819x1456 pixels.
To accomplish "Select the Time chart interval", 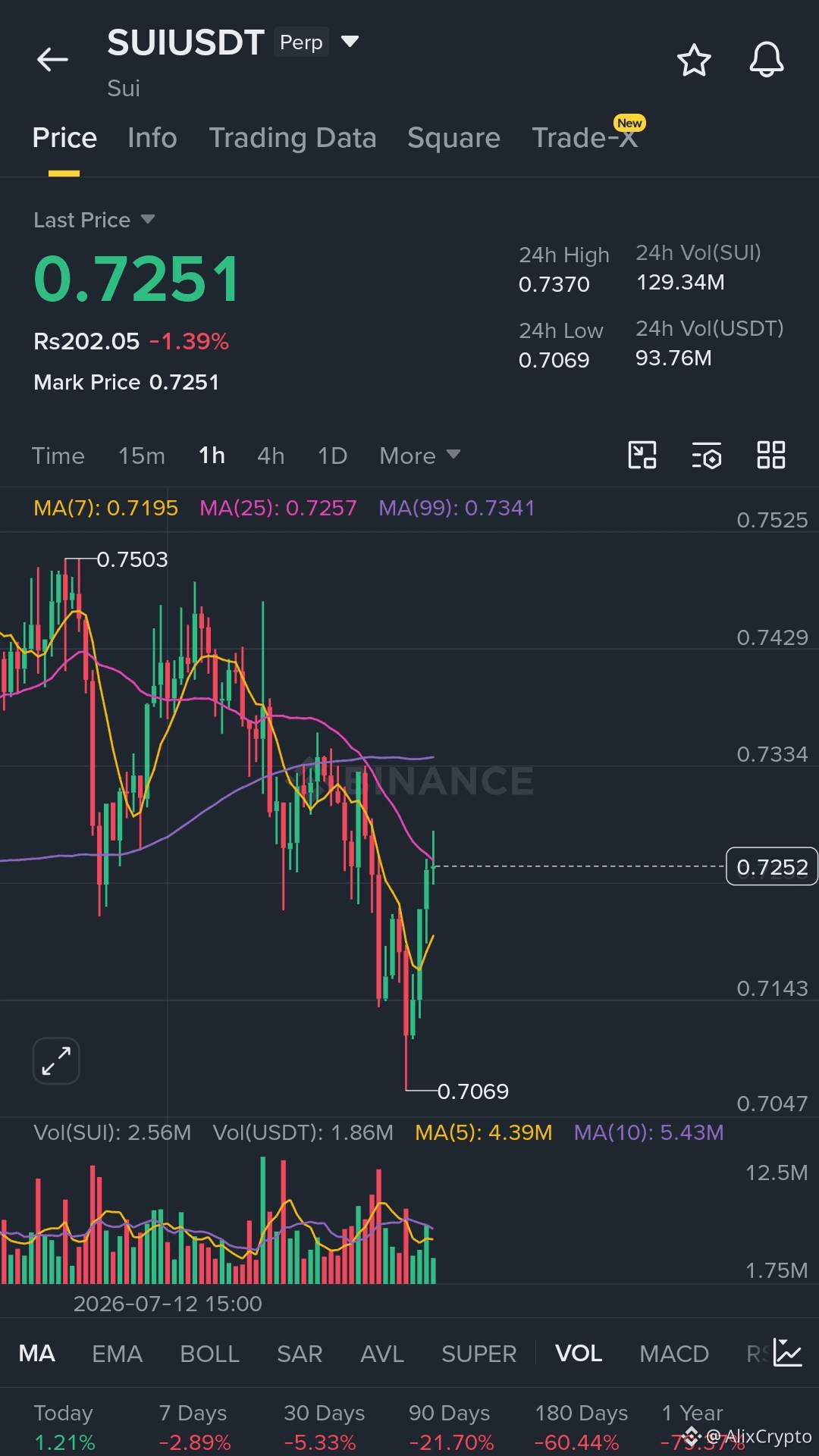I will coord(58,456).
